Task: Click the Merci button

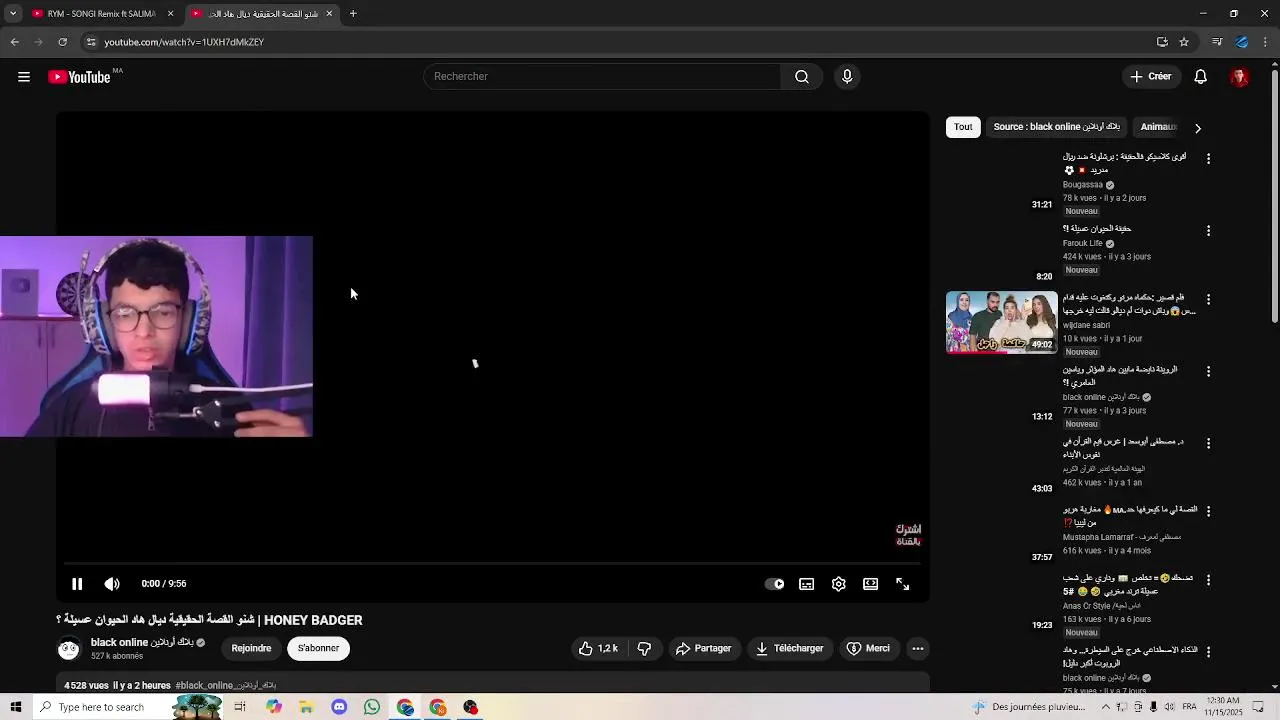Action: (x=868, y=649)
